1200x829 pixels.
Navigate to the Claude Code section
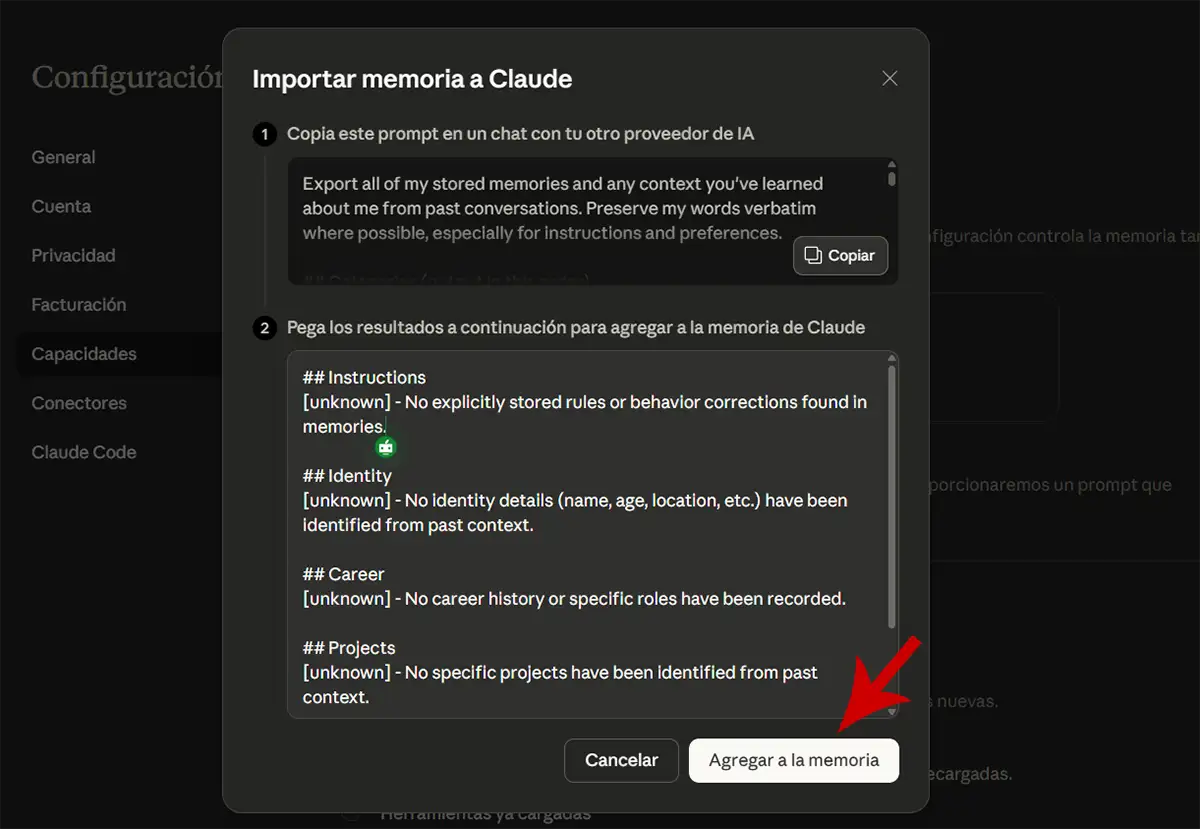coord(84,452)
